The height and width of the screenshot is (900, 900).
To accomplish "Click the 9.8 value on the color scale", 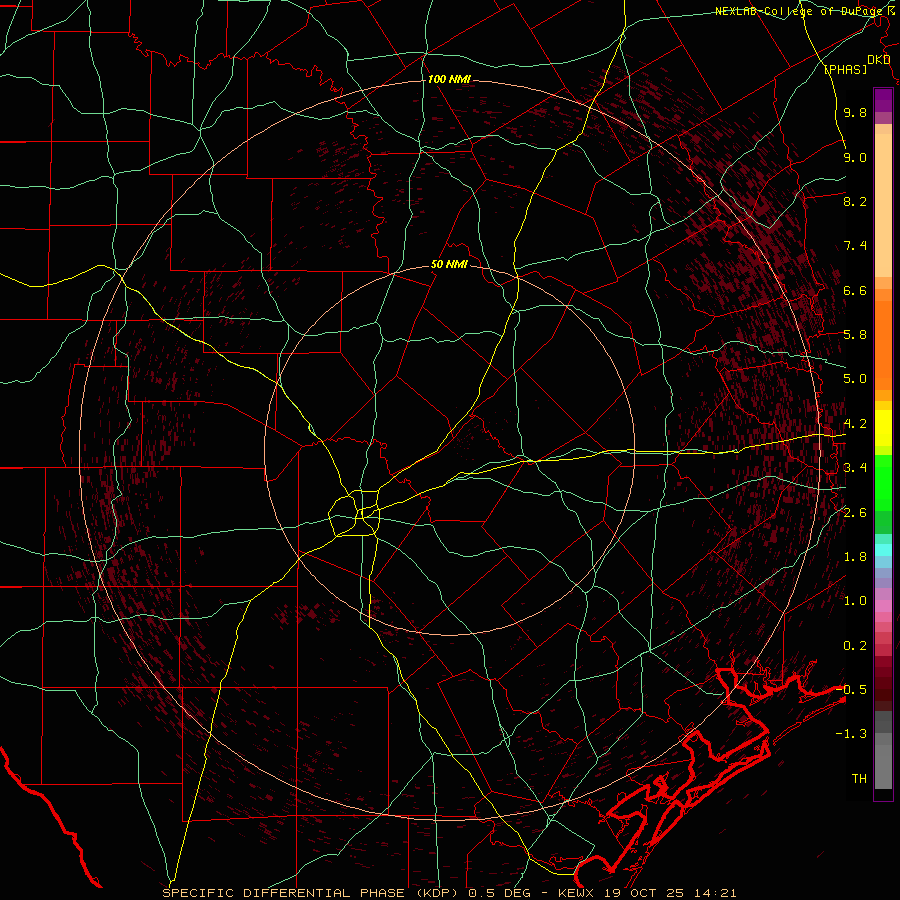I will (855, 113).
